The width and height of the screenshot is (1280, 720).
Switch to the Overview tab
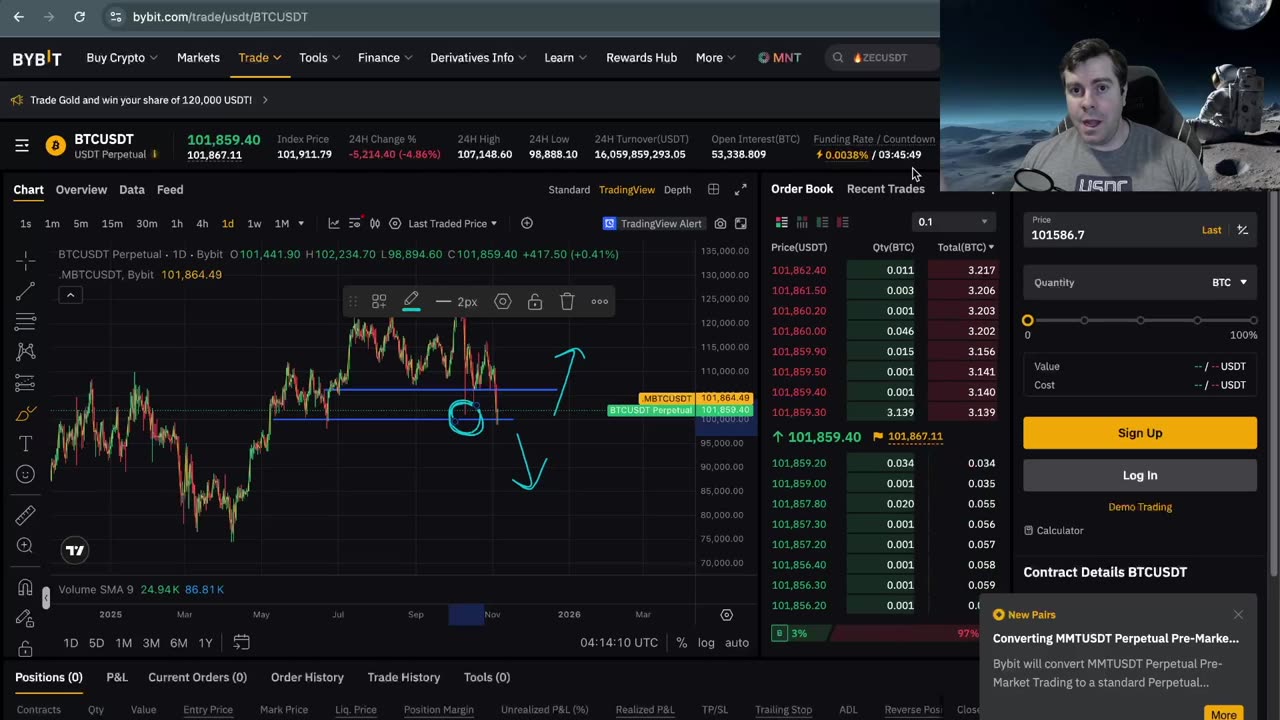click(x=81, y=189)
